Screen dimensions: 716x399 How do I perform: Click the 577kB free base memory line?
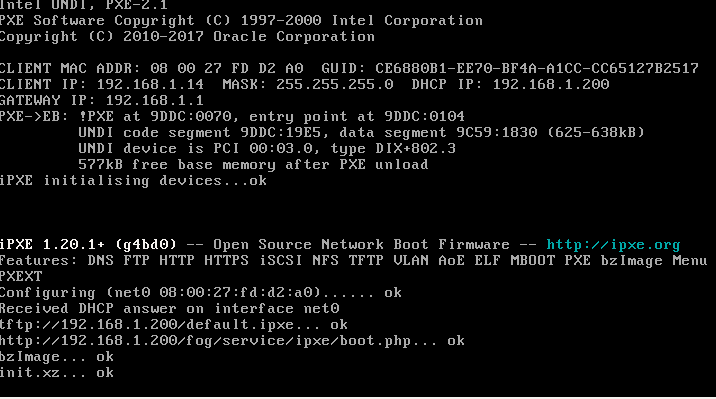coord(253,165)
